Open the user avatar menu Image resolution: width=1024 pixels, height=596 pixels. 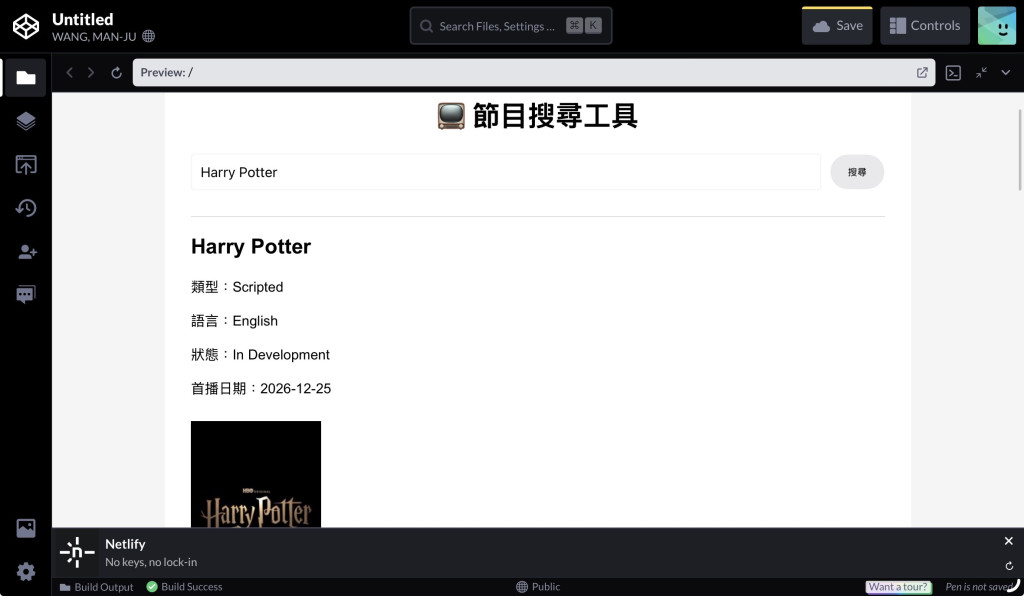click(x=997, y=26)
